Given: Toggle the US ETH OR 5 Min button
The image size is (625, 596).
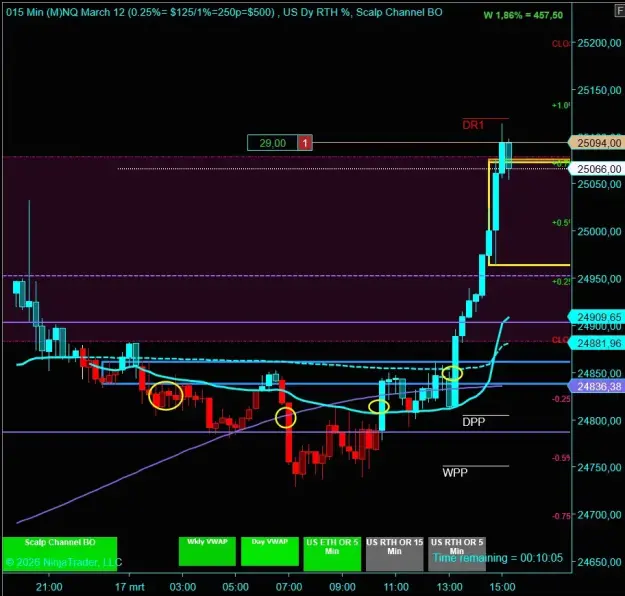Looking at the screenshot, I should (x=332, y=554).
